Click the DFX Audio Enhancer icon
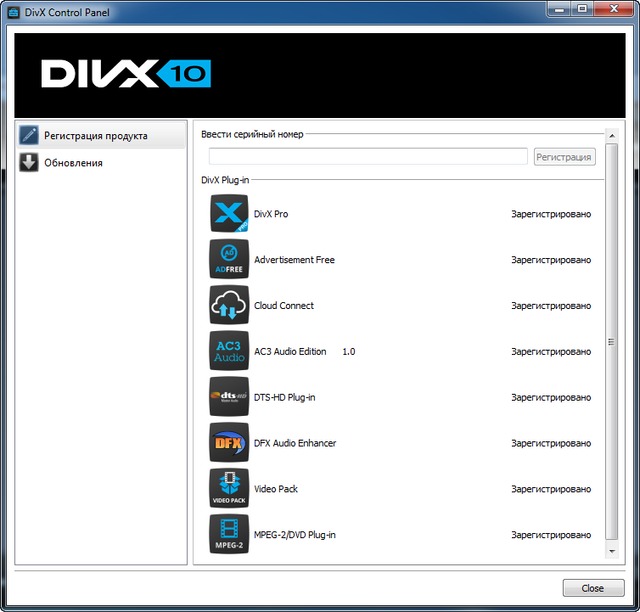This screenshot has height=612, width=640. point(229,442)
